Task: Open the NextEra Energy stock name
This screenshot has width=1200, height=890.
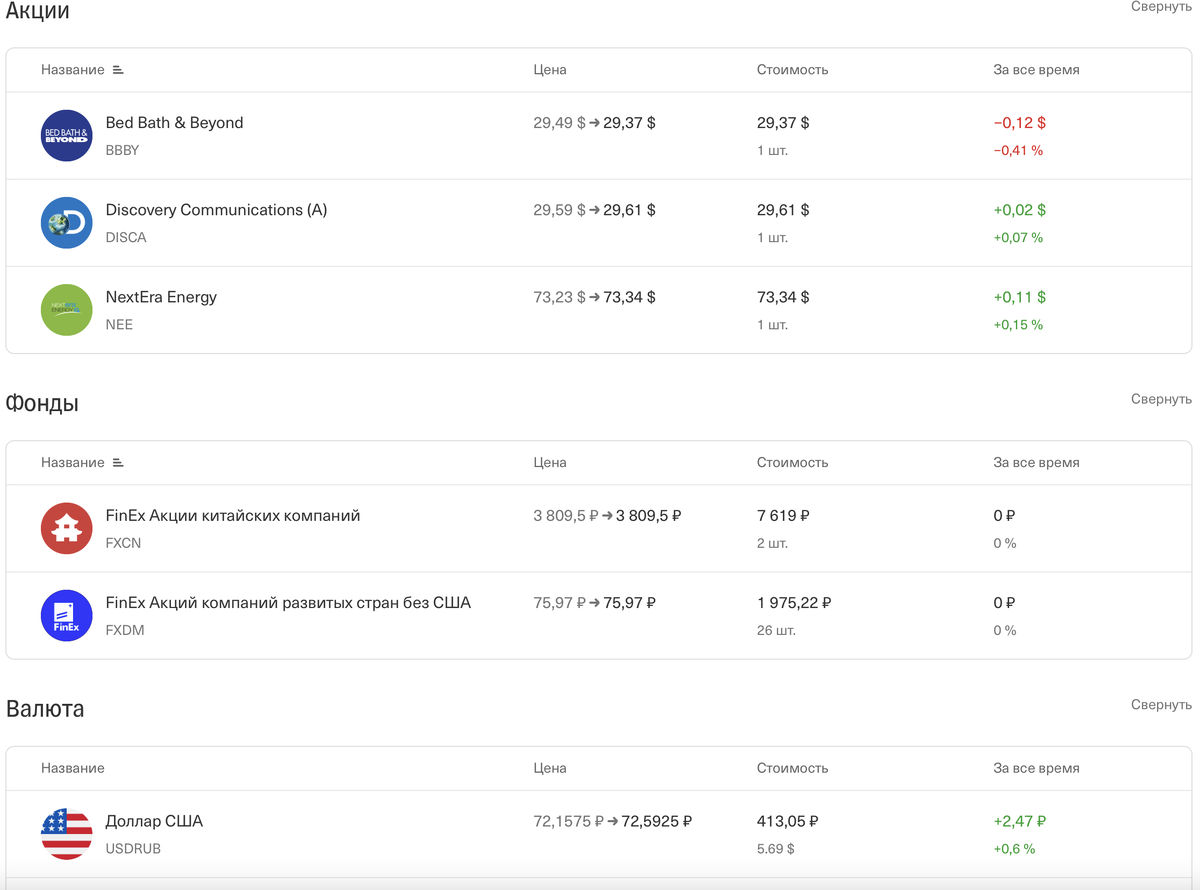Action: (161, 297)
